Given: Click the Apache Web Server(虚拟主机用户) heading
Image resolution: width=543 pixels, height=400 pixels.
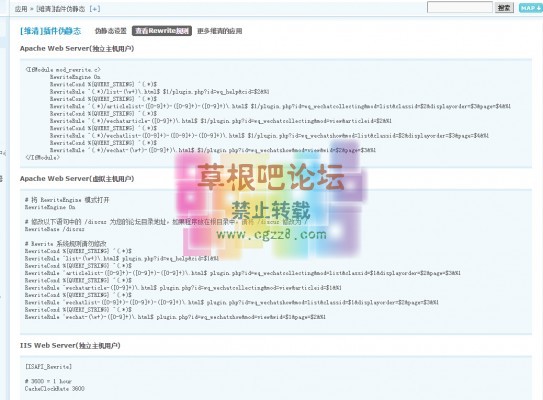Looking at the screenshot, I should pos(77,179).
